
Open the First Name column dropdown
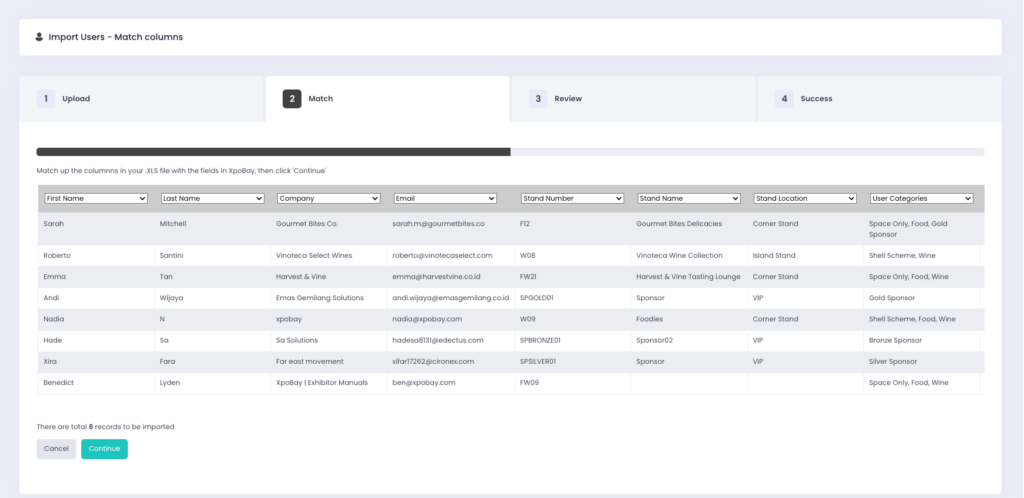(96, 198)
